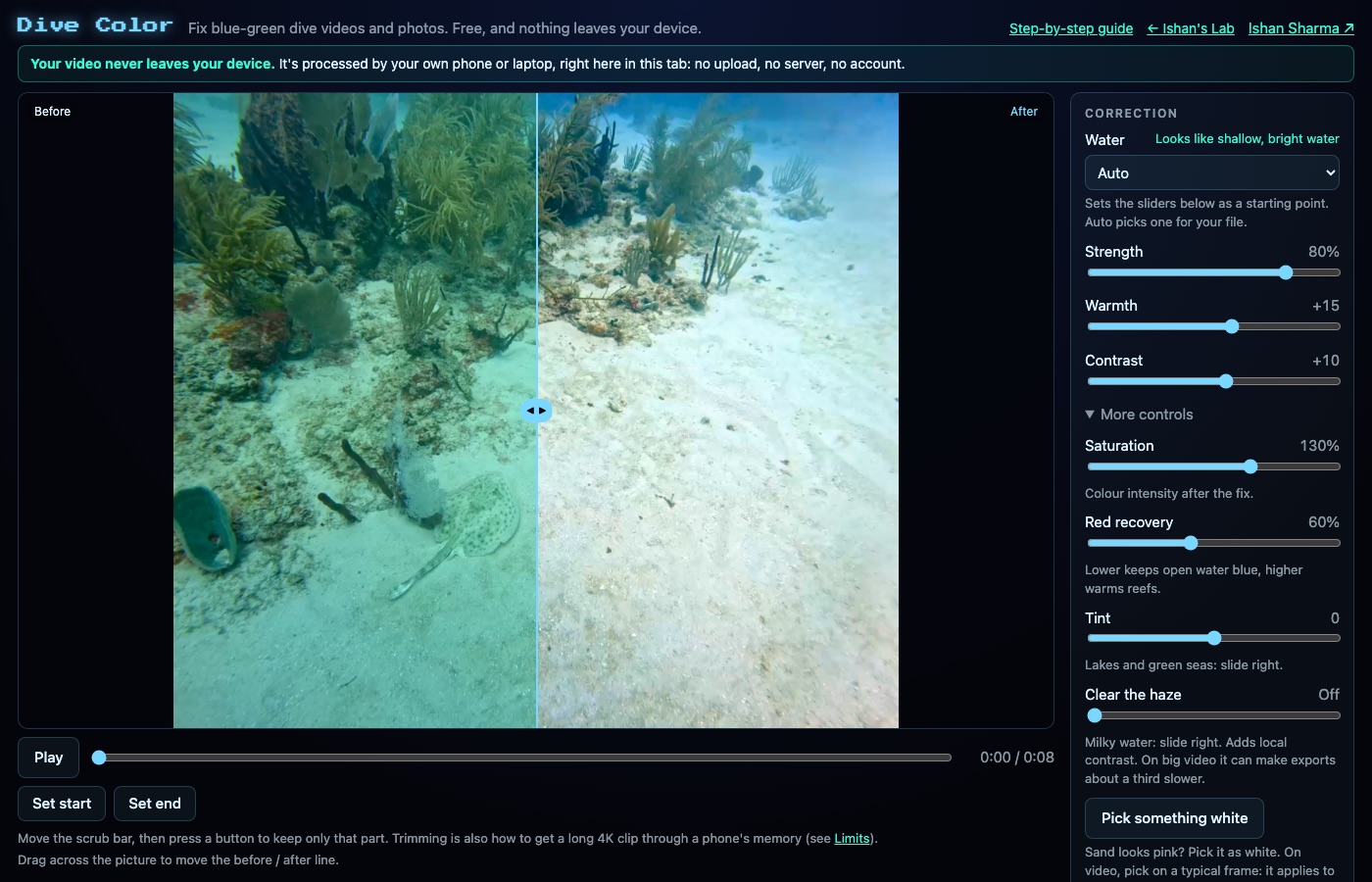Go back to Ishan's Lab link
This screenshot has height=882, width=1372.
1191,28
